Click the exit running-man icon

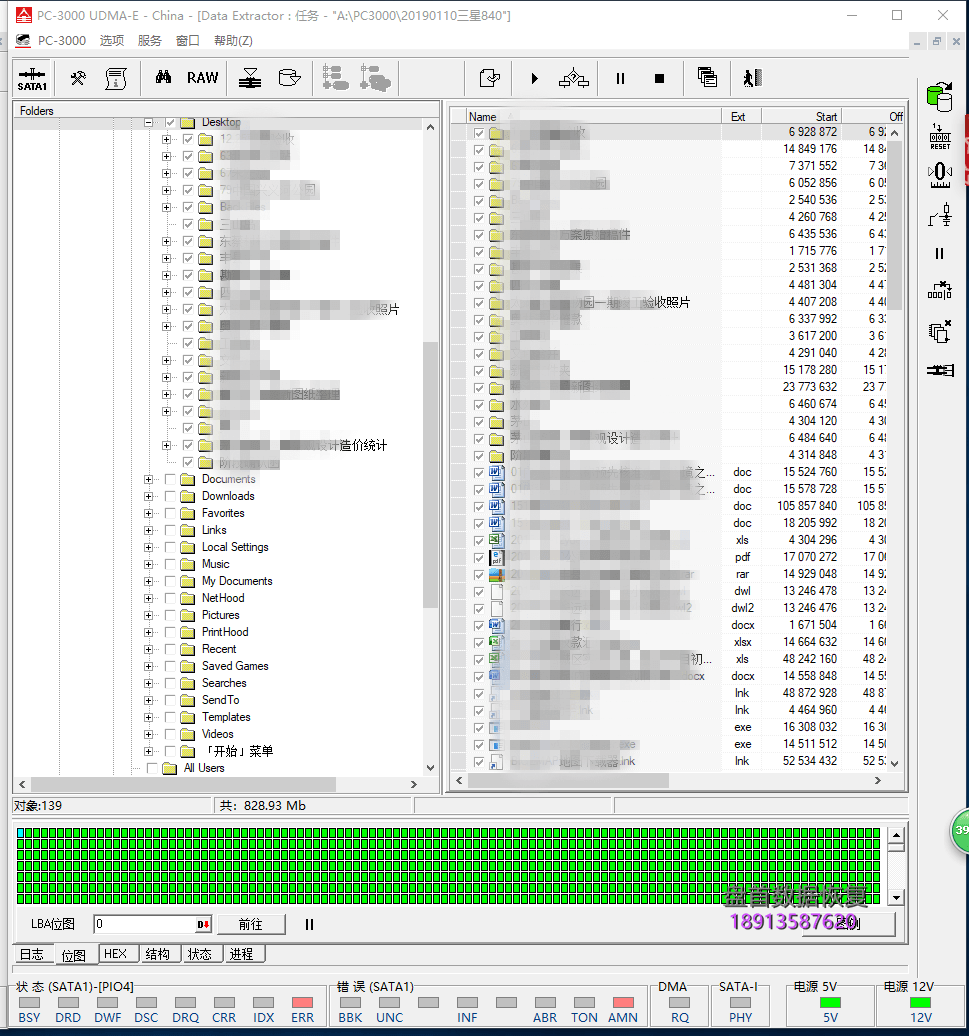point(752,78)
